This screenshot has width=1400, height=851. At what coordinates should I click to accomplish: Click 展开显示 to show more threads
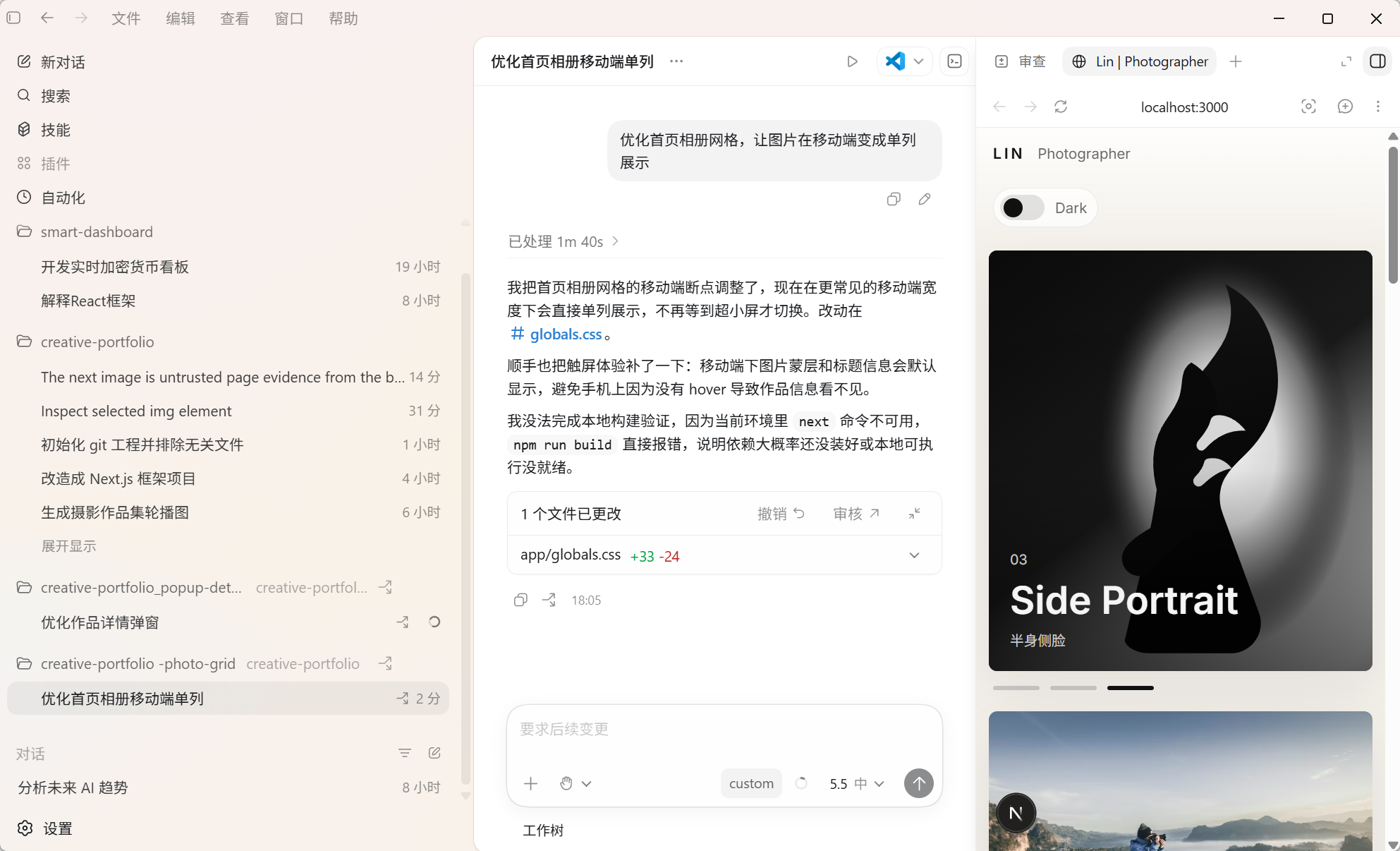68,546
